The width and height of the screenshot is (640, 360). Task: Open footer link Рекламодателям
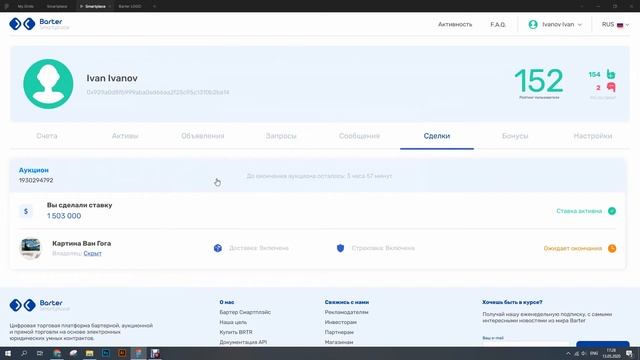tap(347, 312)
